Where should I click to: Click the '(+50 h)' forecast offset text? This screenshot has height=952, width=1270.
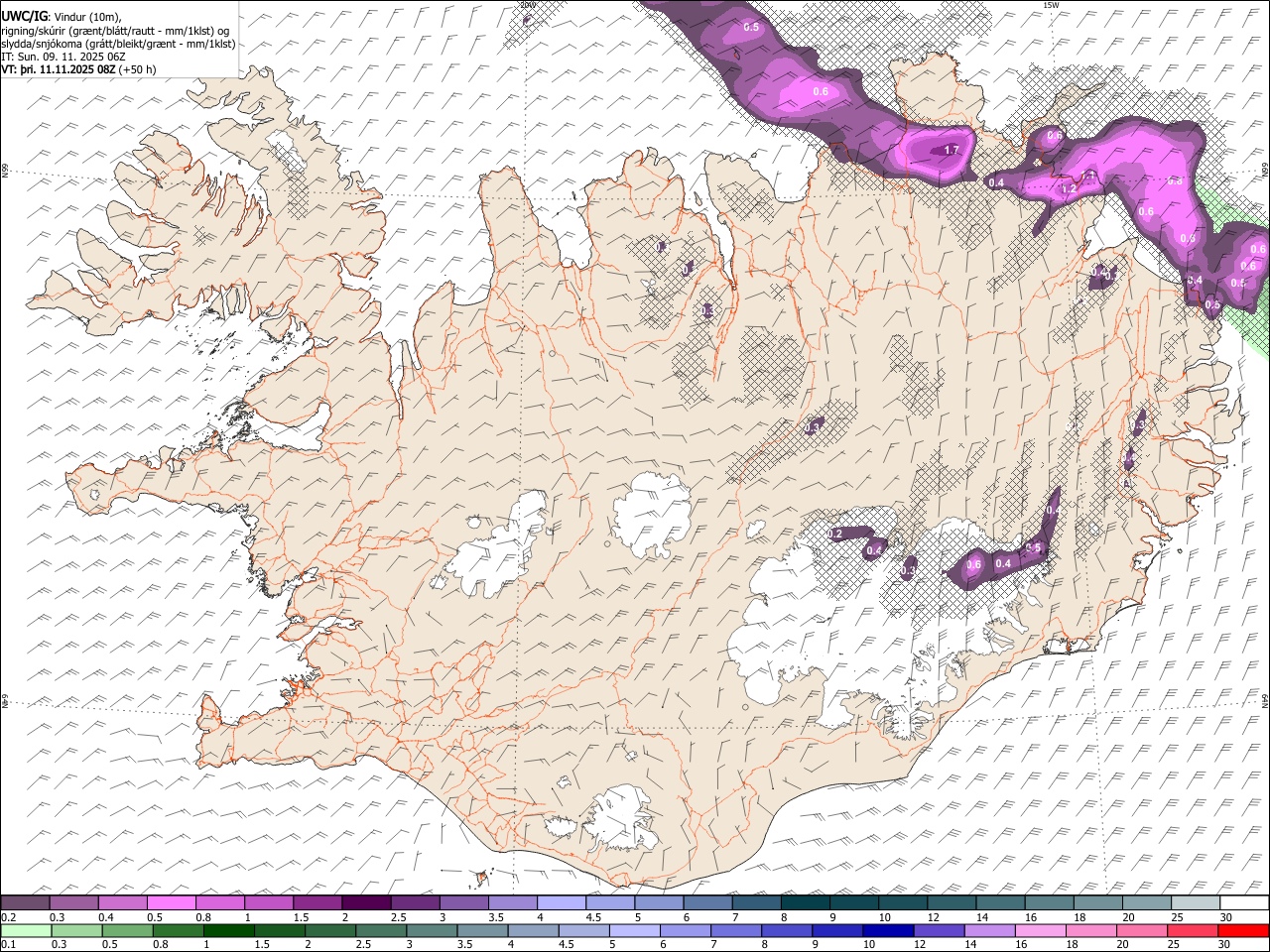coord(136,70)
